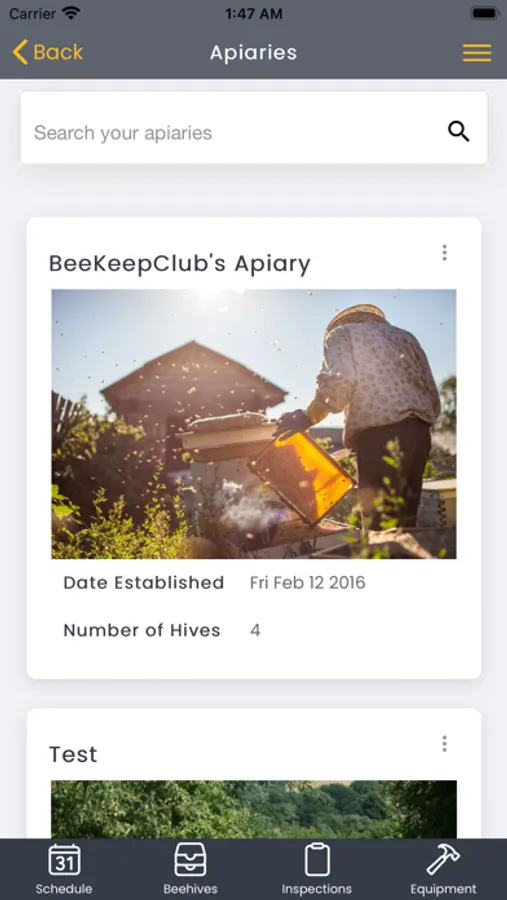Open the hamburger menu
The width and height of the screenshot is (507, 900).
point(477,53)
